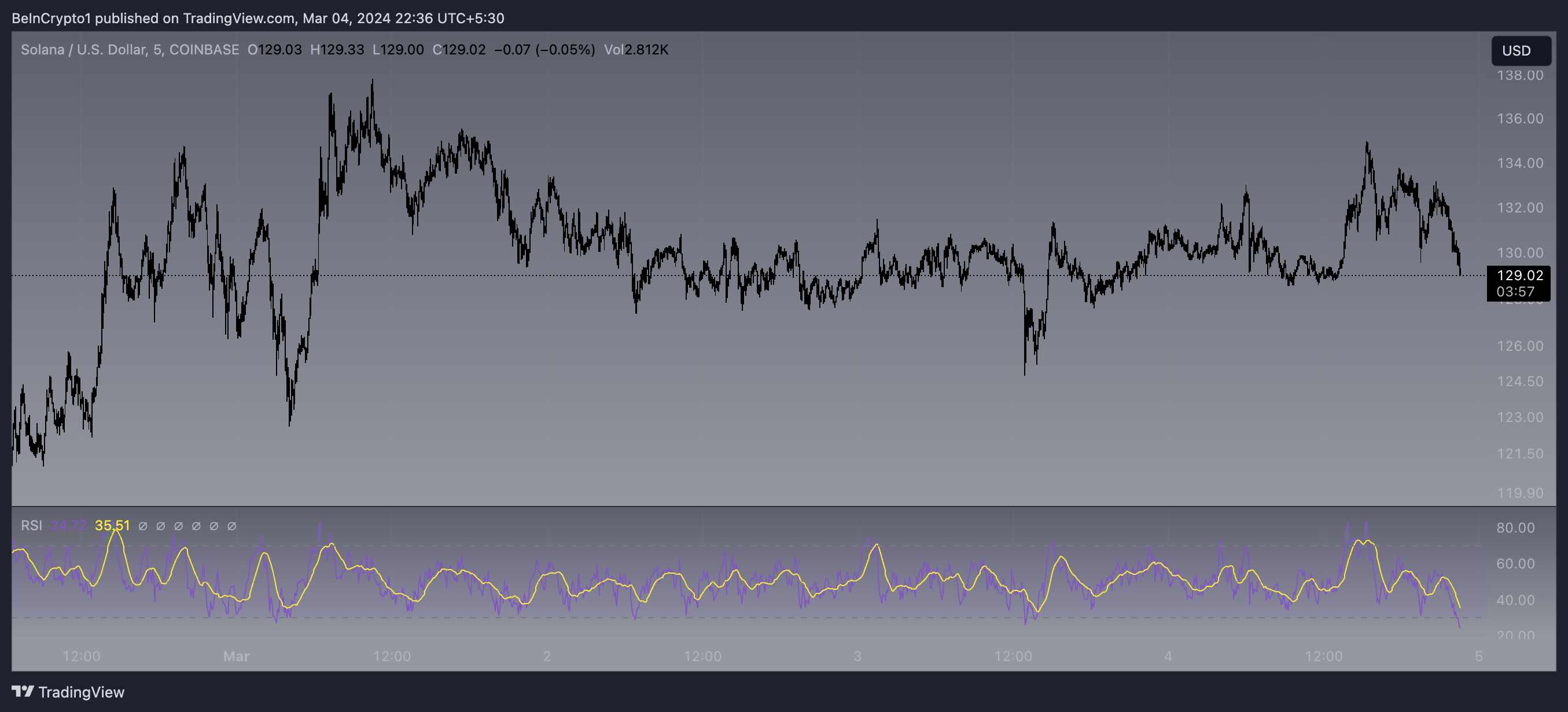Click the date label 2 on time axis
The height and width of the screenshot is (712, 1568).
coord(547,656)
